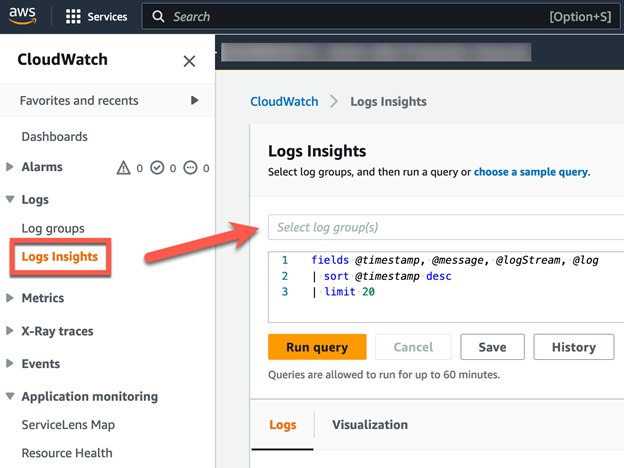Click the search magnifier icon
The image size is (624, 468).
159,17
